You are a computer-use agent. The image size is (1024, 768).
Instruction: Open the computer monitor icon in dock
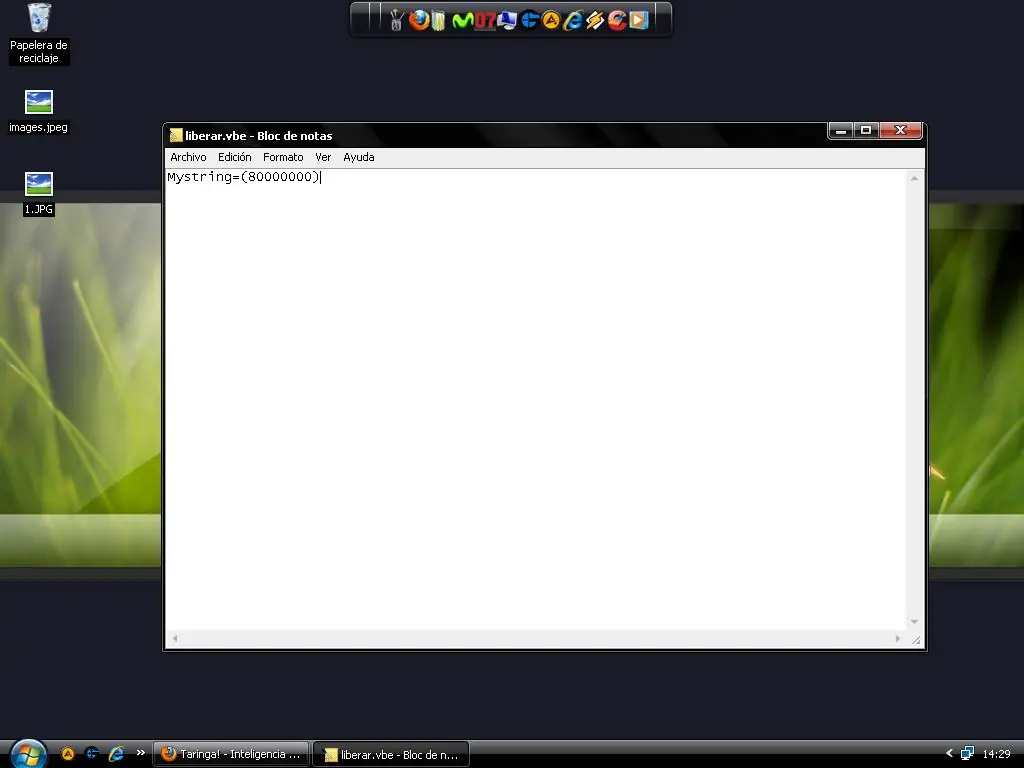[507, 21]
